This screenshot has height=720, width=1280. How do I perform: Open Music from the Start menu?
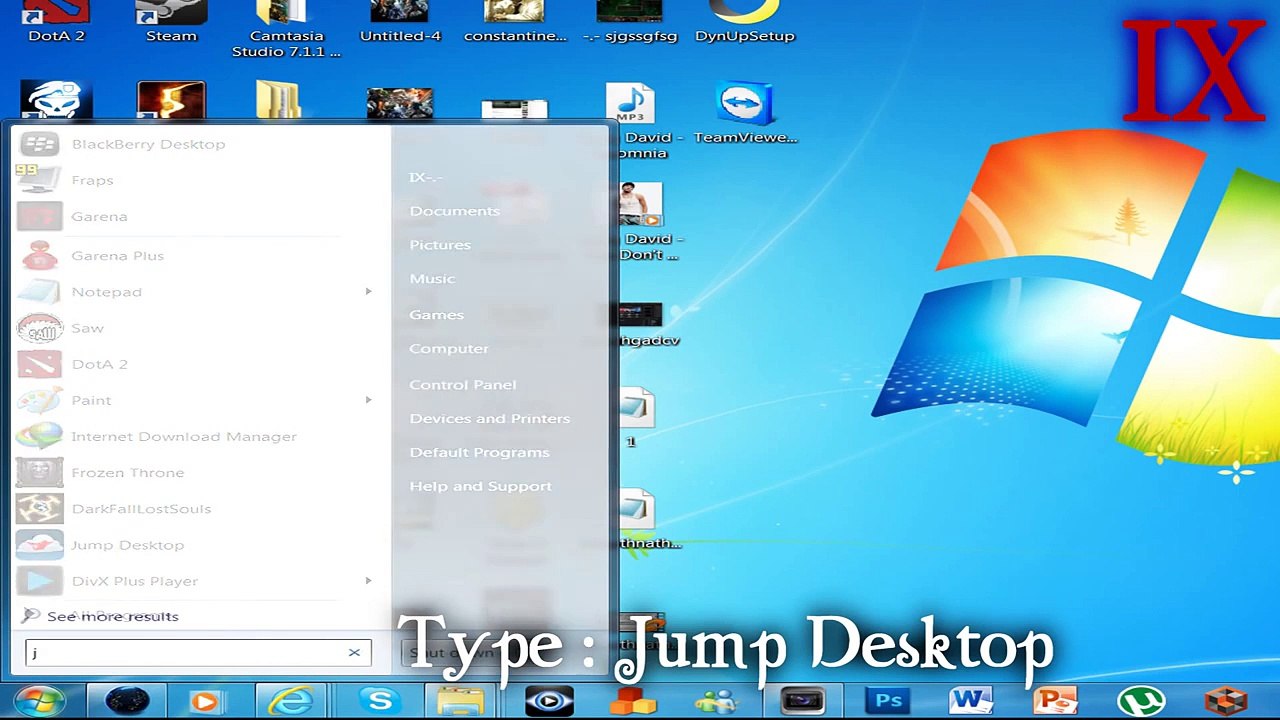(x=432, y=279)
